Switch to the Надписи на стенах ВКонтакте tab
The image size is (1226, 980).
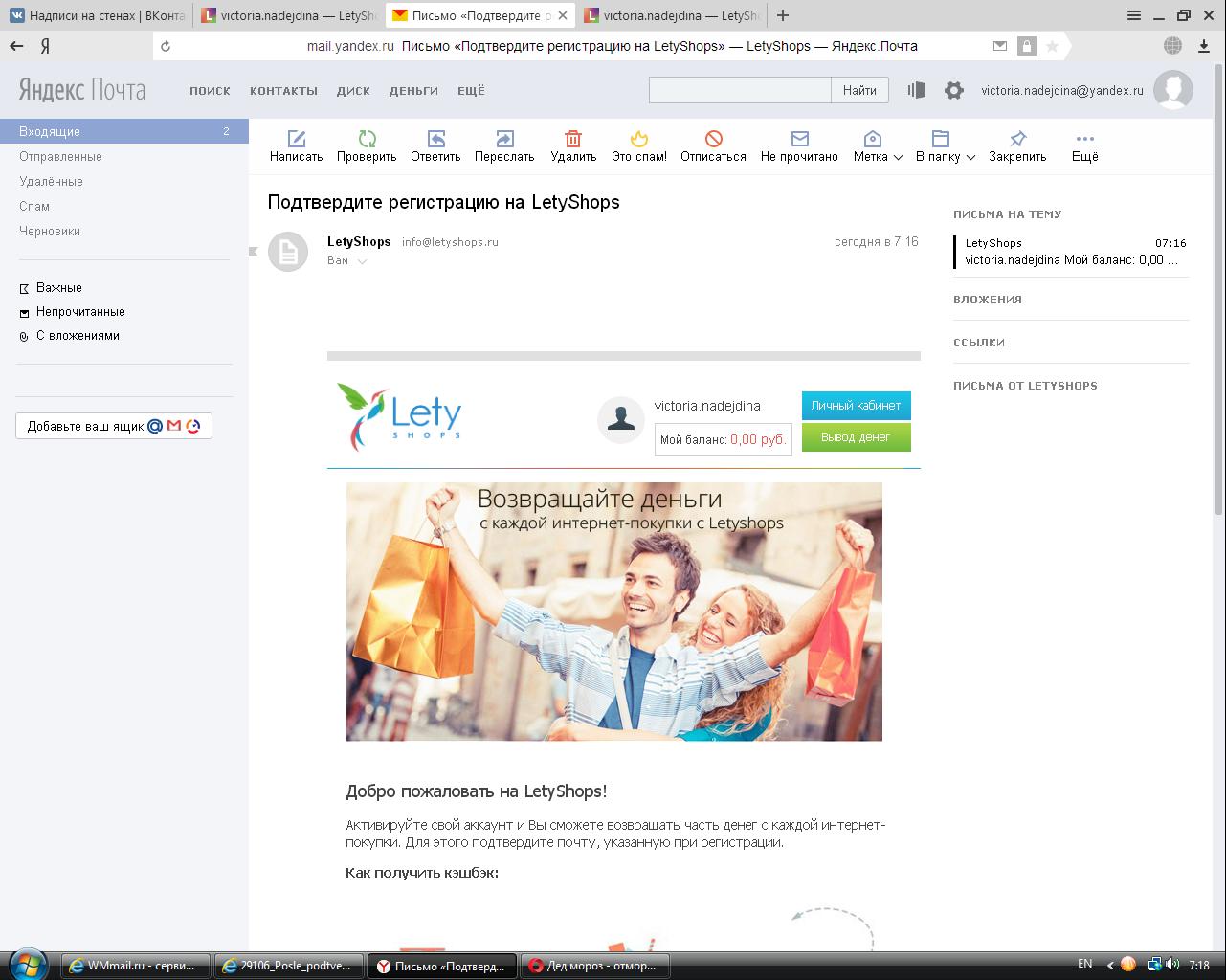point(96,15)
